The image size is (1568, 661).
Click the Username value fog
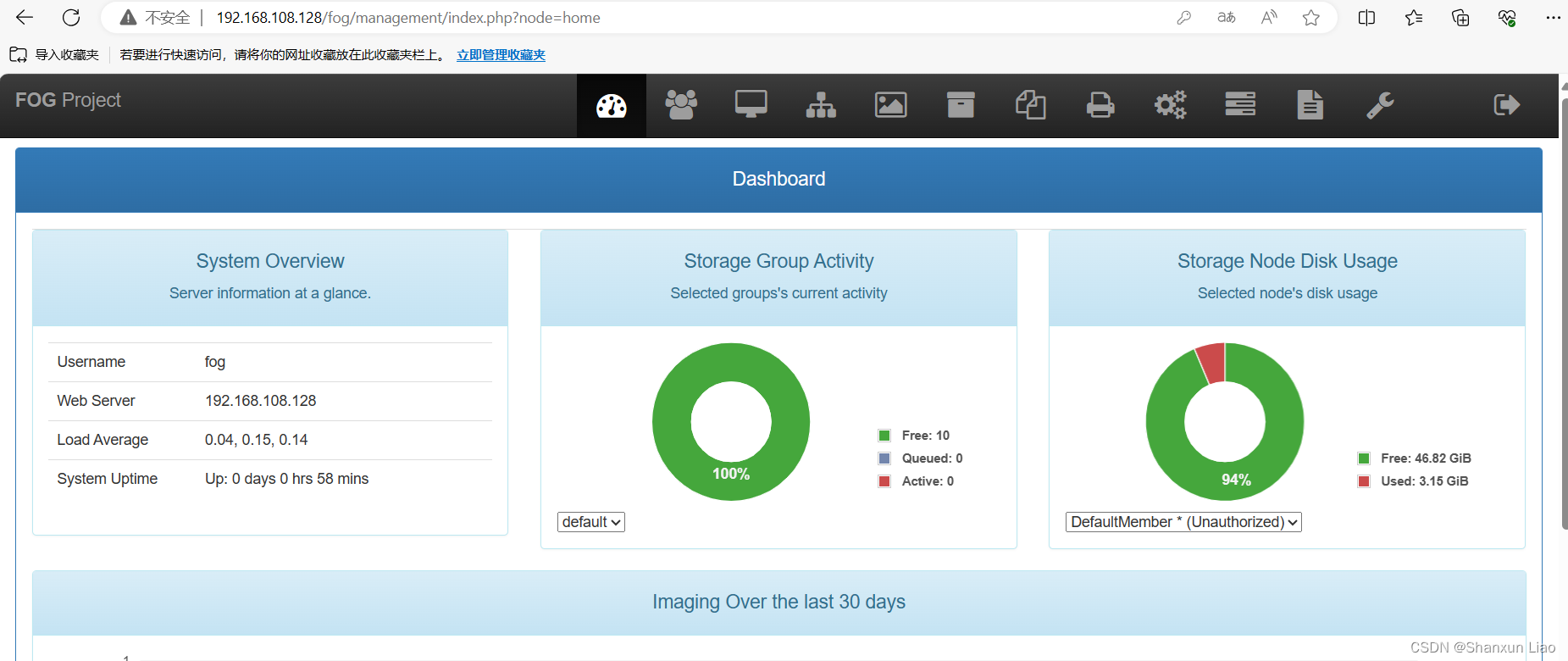pyautogui.click(x=215, y=362)
